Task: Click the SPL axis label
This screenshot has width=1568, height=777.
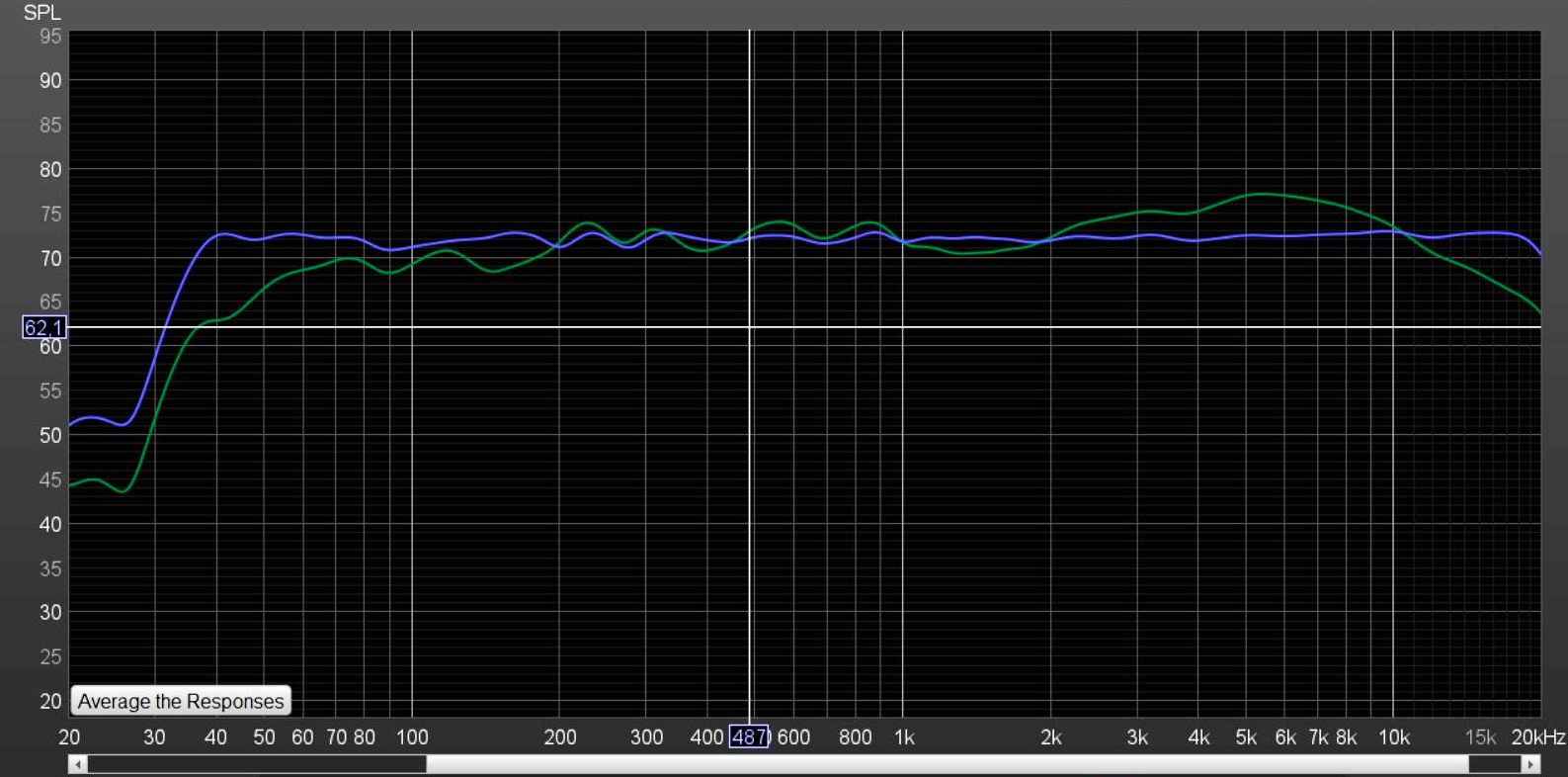Action: (x=41, y=13)
